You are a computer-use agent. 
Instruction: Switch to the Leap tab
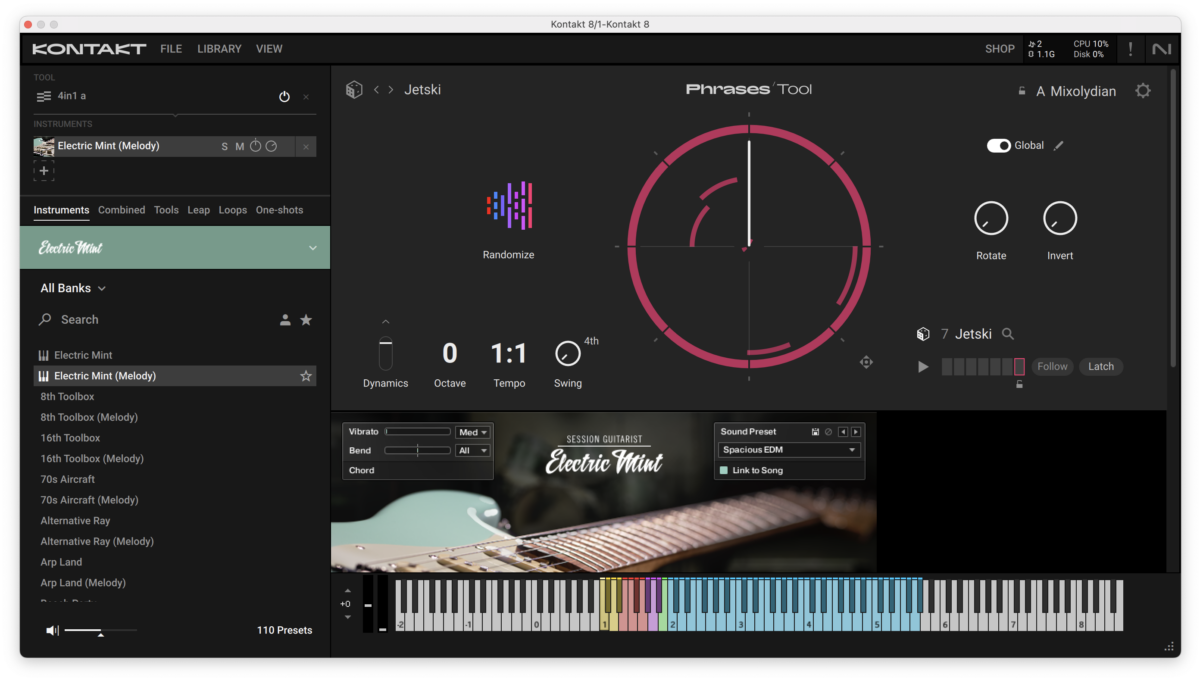click(199, 210)
